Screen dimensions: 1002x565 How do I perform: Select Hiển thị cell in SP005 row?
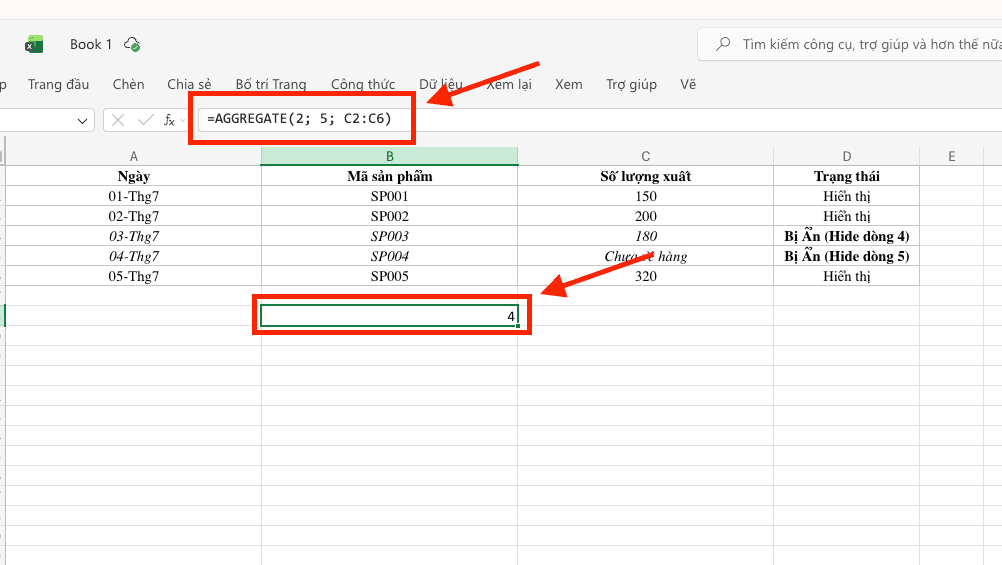click(x=847, y=276)
